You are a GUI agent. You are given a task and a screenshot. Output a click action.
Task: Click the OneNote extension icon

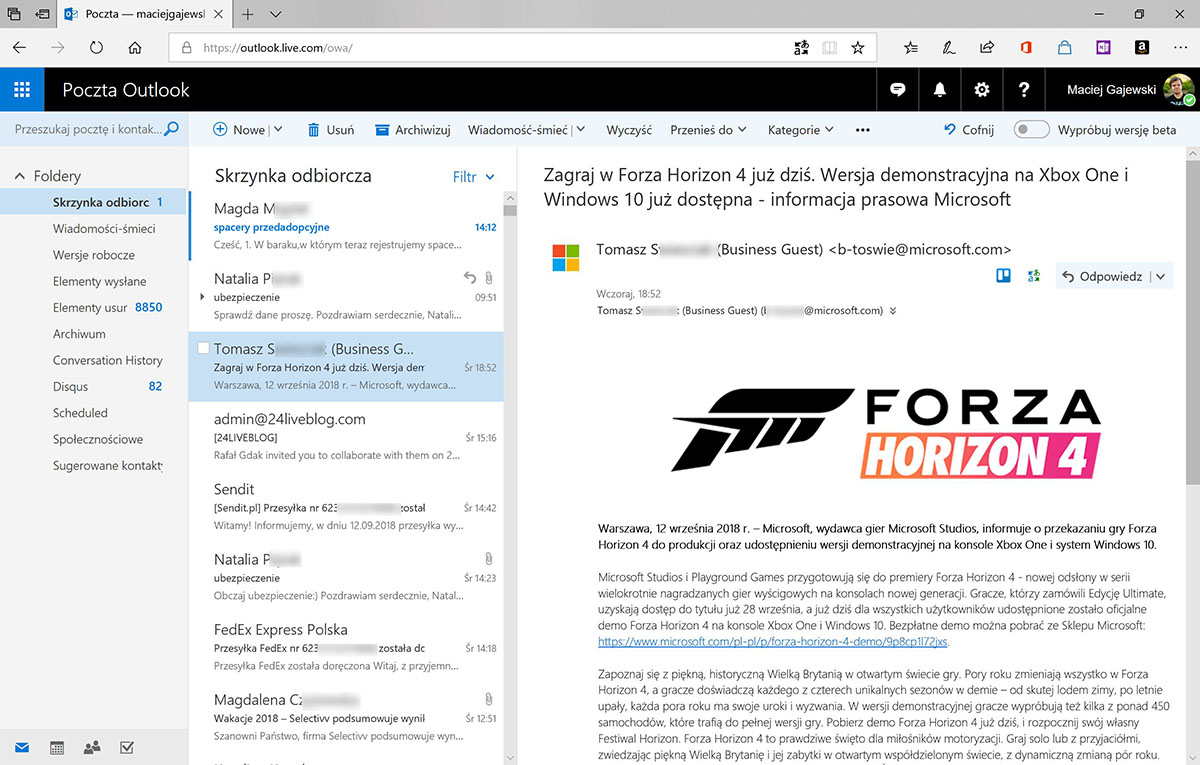(x=1103, y=47)
